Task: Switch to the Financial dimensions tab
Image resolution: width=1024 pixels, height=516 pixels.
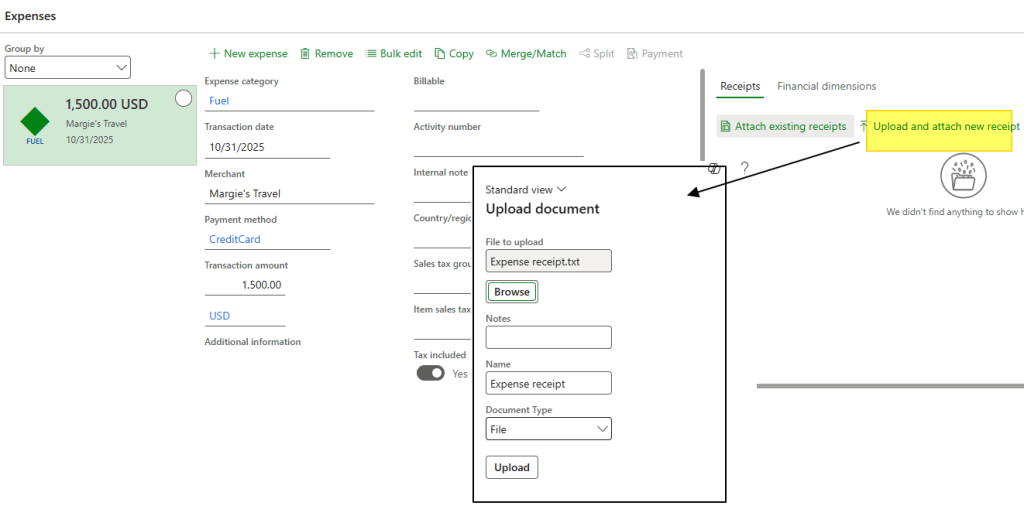Action: click(826, 87)
